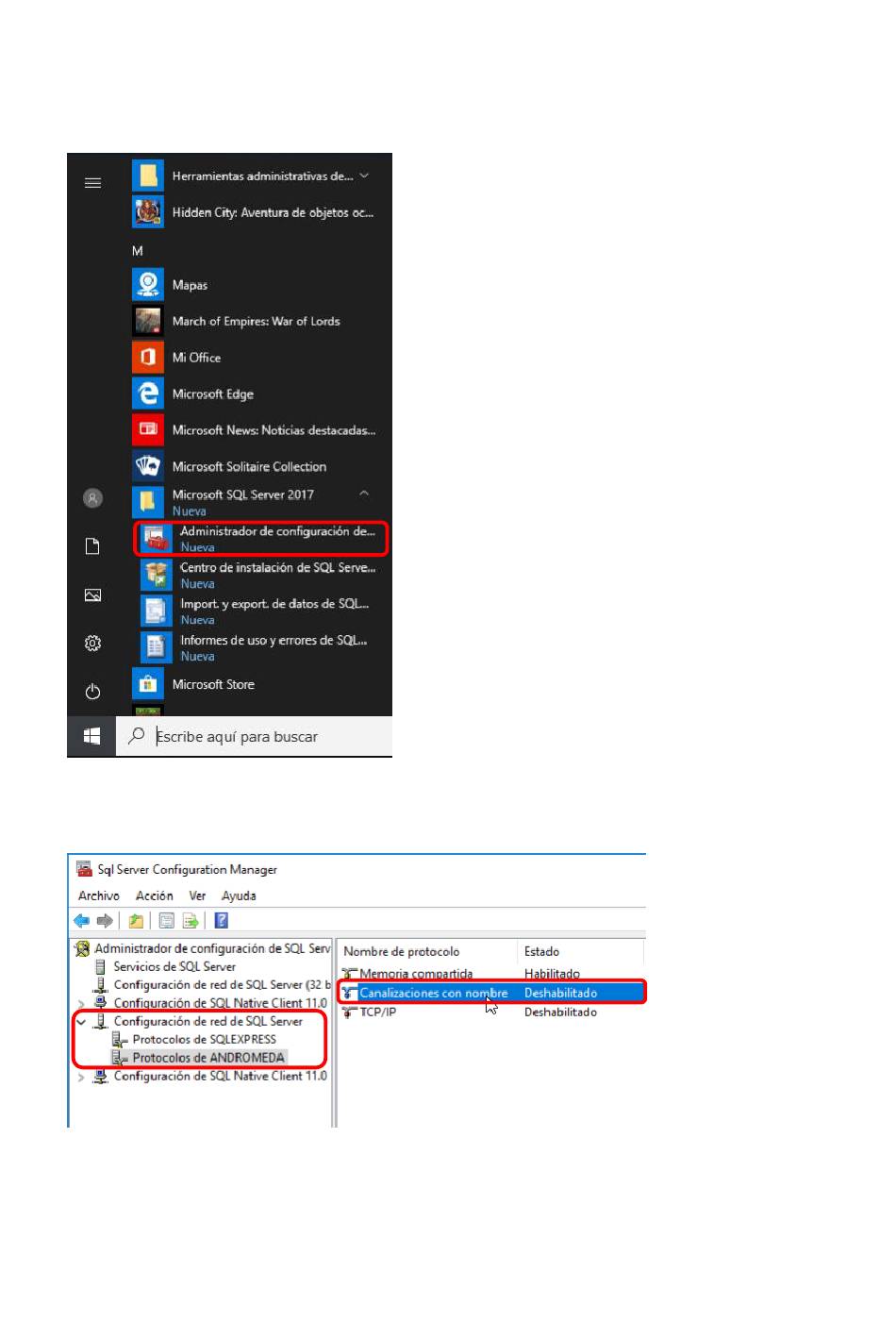Click the Power icon in the Start sidebar
The image size is (896, 1339).
click(92, 692)
